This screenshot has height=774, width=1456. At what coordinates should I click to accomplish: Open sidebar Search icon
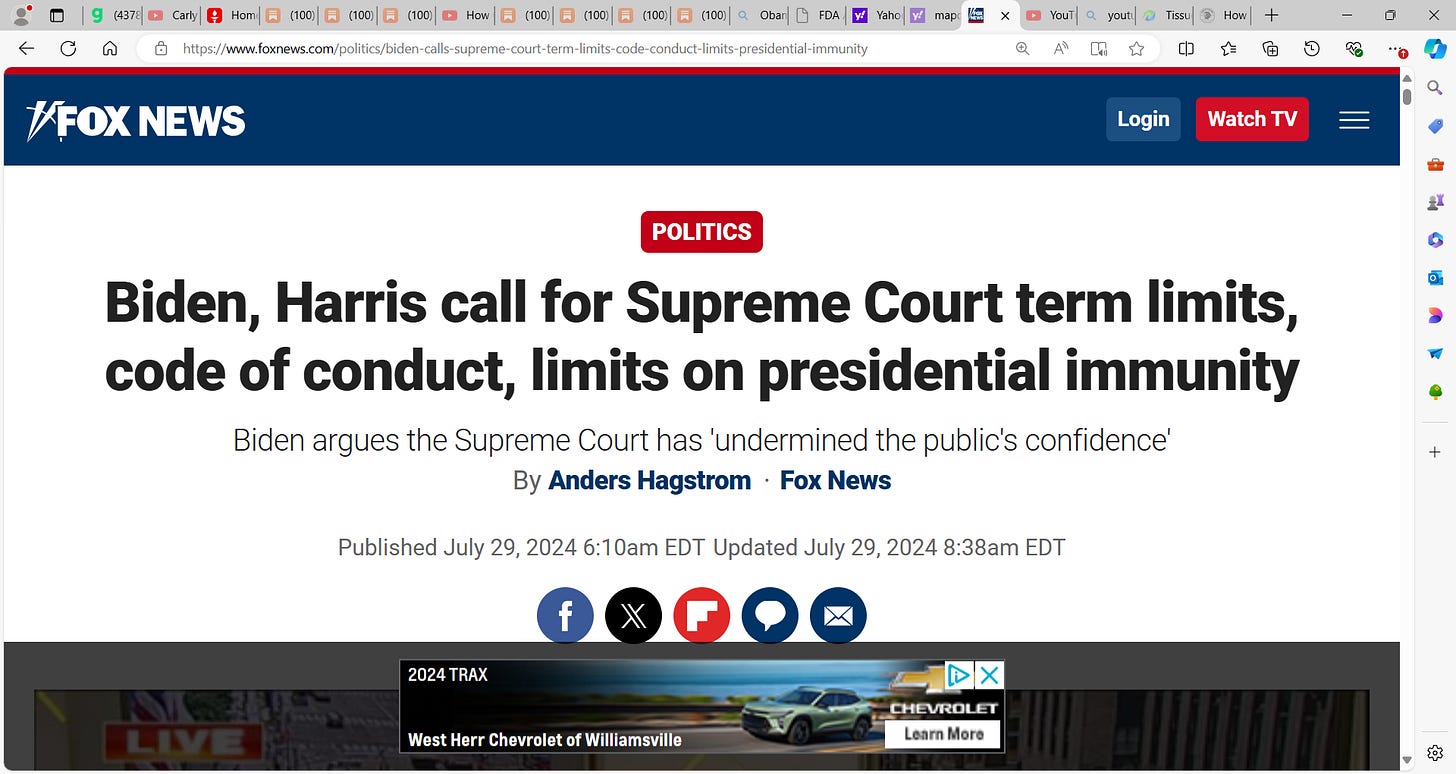click(x=1435, y=89)
